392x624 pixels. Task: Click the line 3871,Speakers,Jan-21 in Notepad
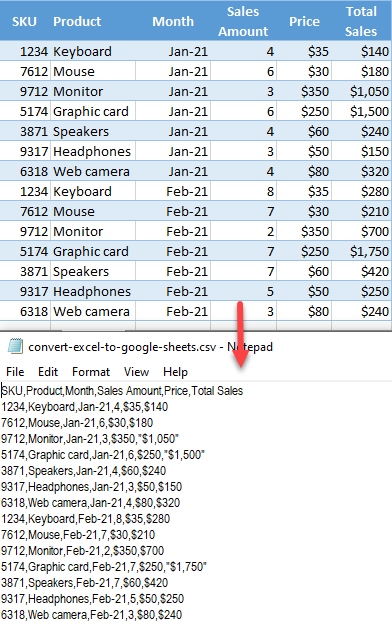(x=83, y=471)
